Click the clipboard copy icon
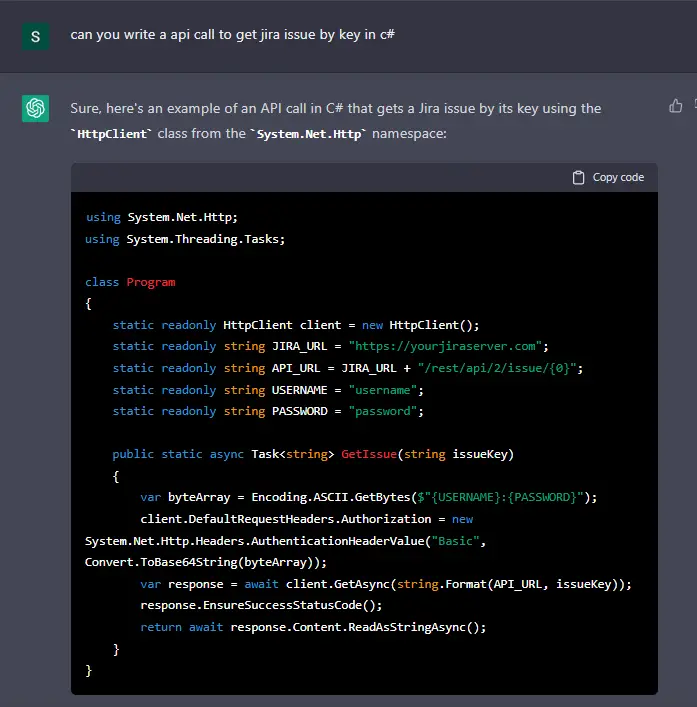Viewport: 697px width, 707px height. pyautogui.click(x=578, y=178)
